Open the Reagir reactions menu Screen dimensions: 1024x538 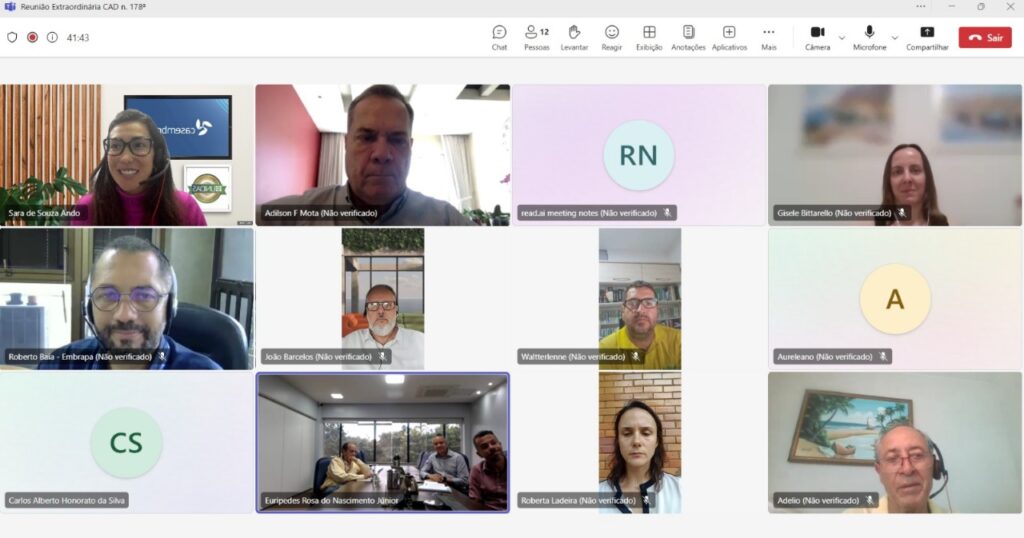(611, 37)
